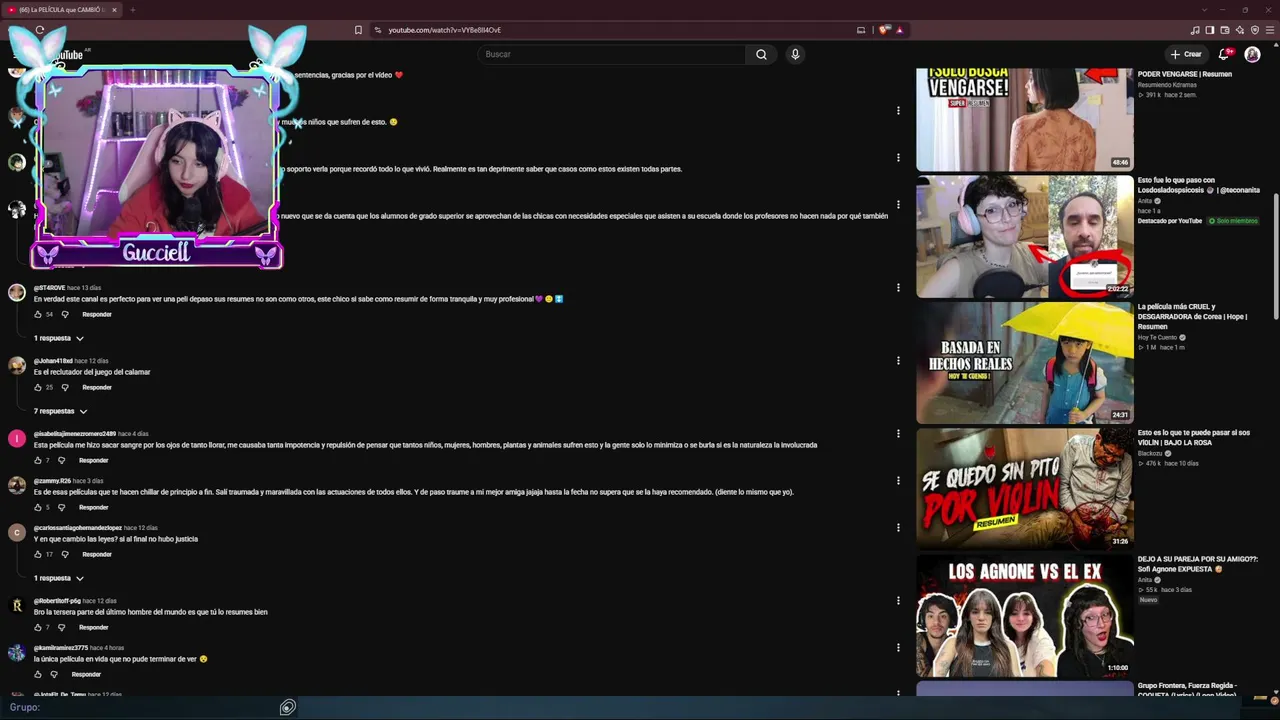Open YouTube notifications bell
This screenshot has height=720, width=1280.
pos(1223,54)
